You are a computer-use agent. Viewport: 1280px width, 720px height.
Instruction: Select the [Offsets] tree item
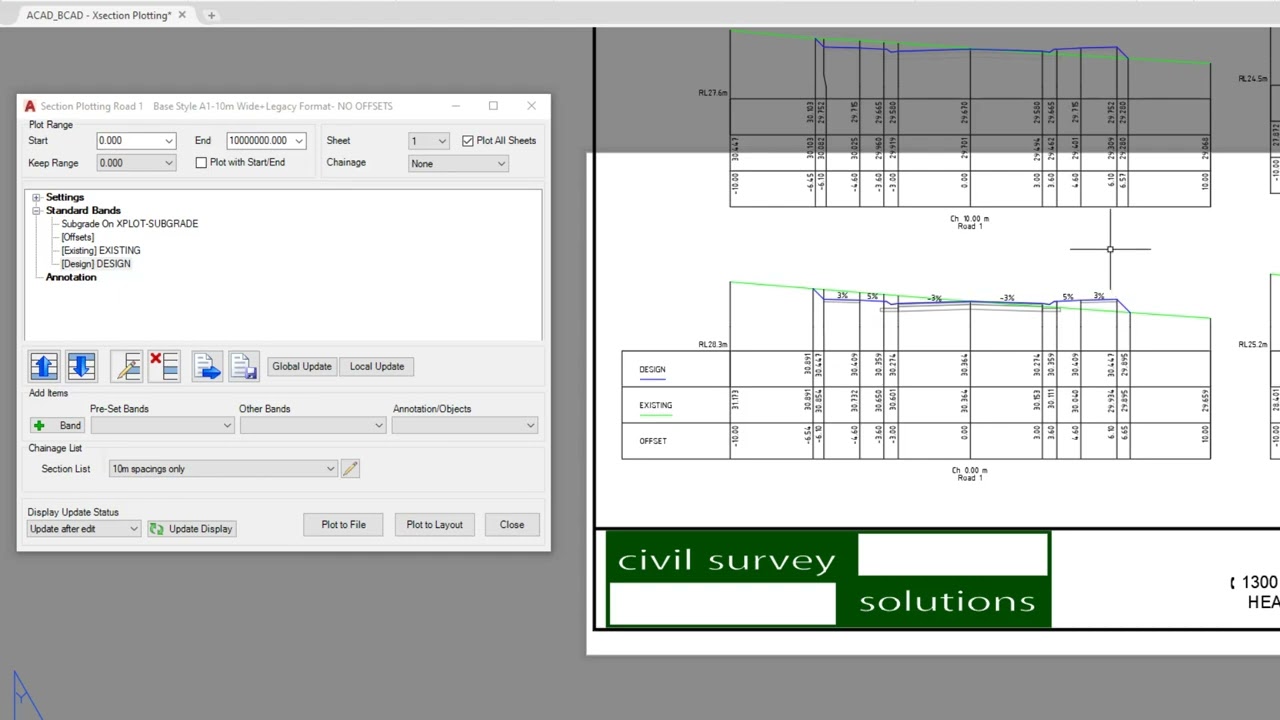coord(78,237)
